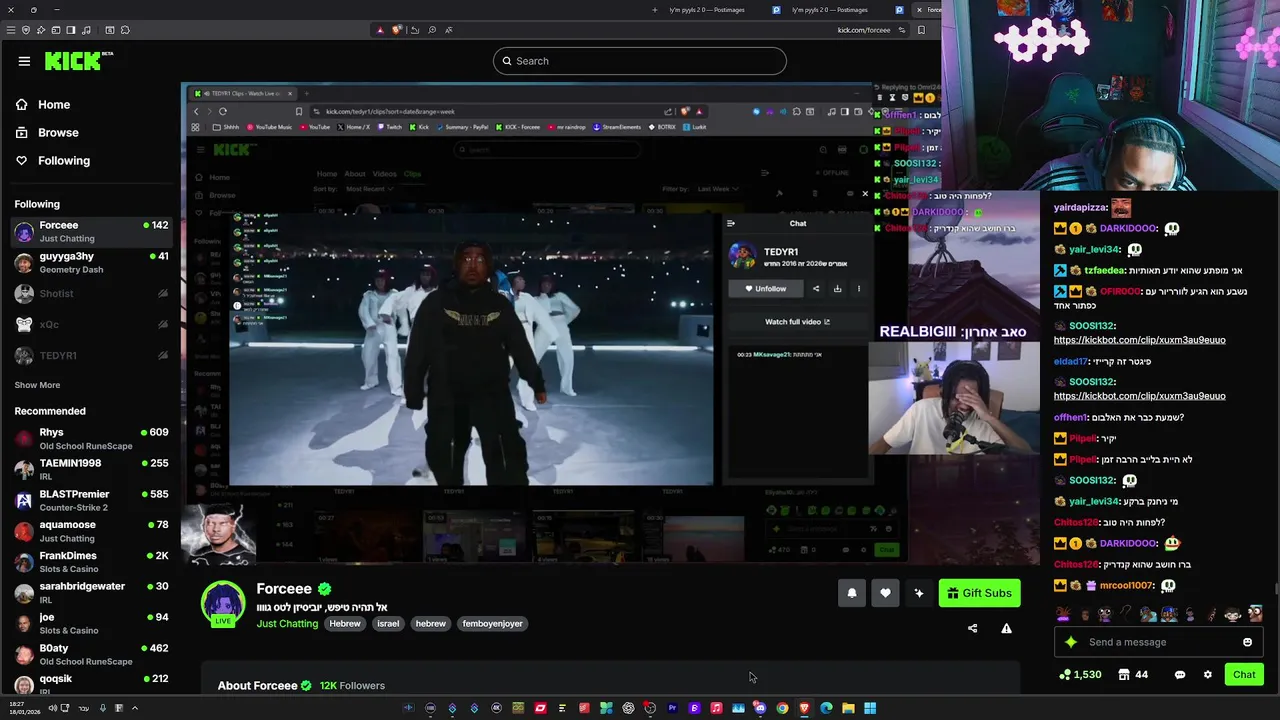
Task: Open Microsoft Edge from the taskbar
Action: pos(826,708)
